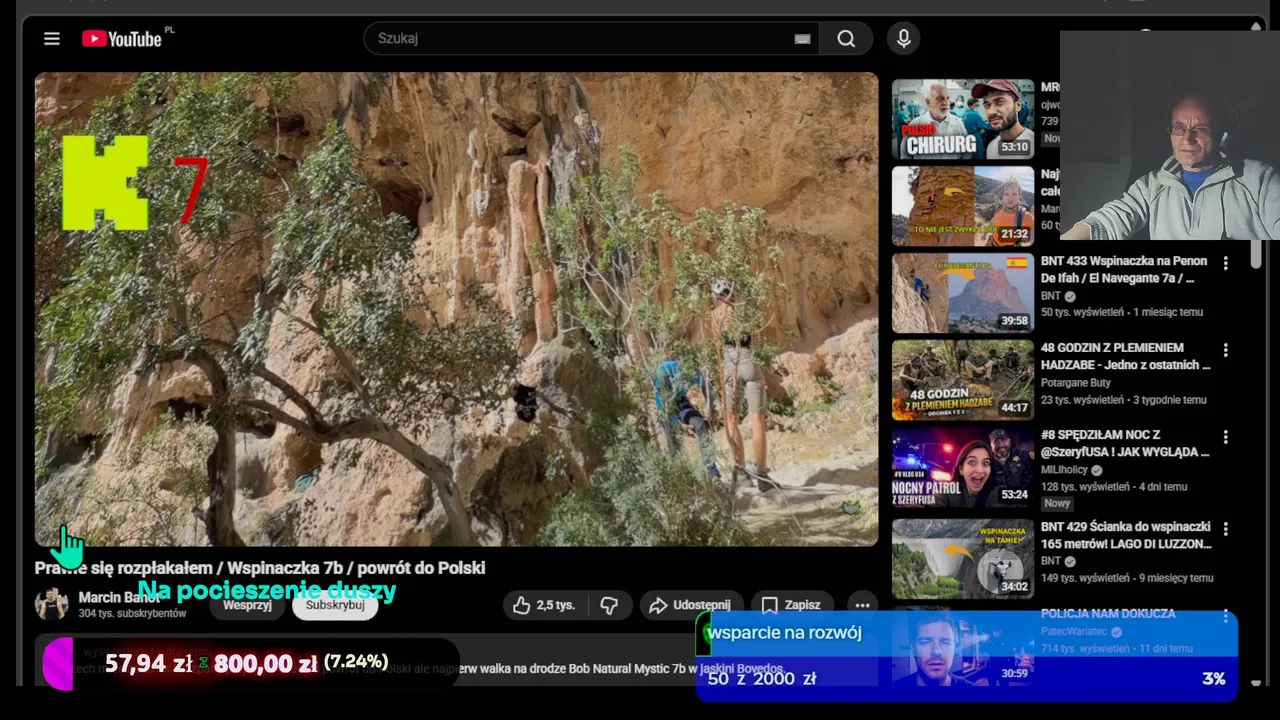Click the video player area
Image resolution: width=1280 pixels, height=720 pixels.
[x=456, y=309]
